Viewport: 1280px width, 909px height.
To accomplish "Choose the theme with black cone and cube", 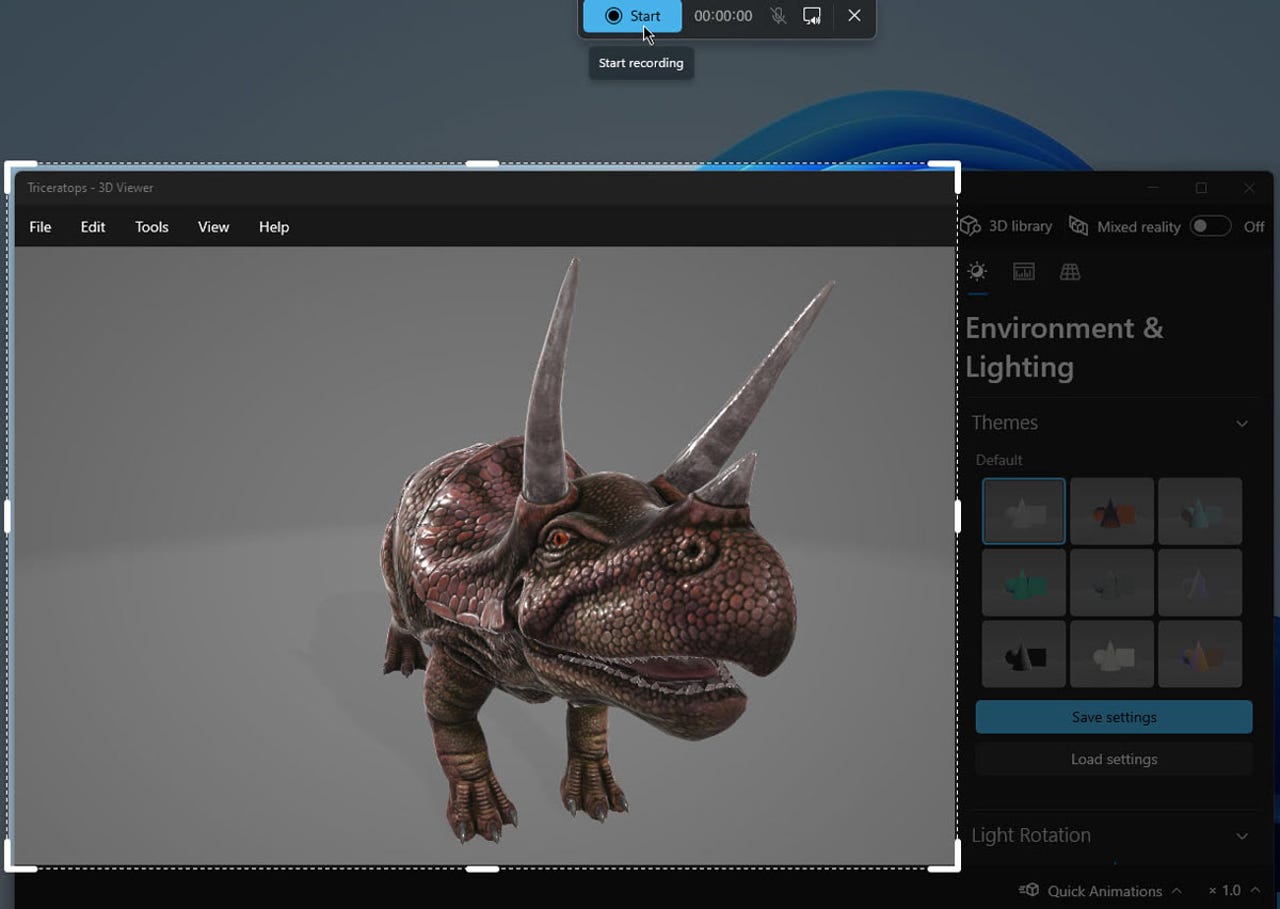I will click(x=1024, y=654).
